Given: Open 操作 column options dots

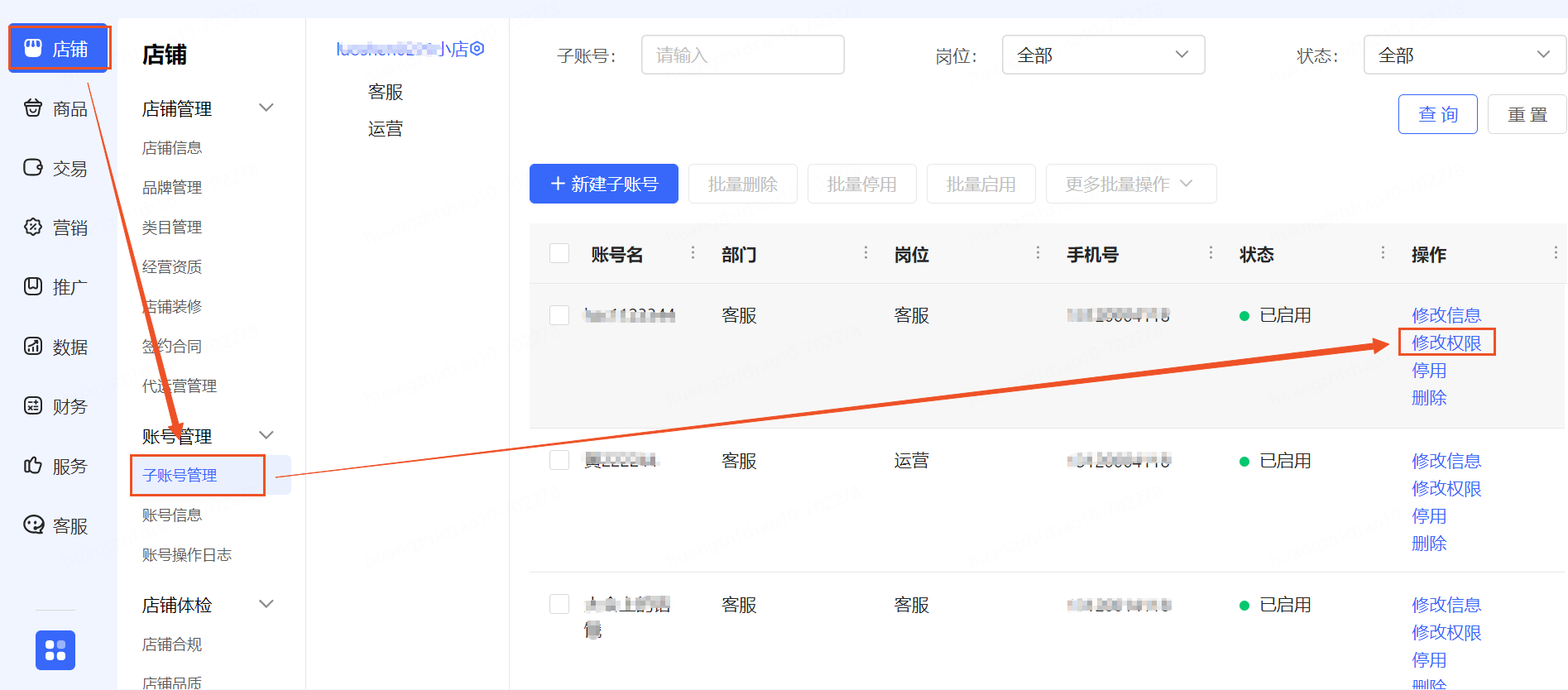Looking at the screenshot, I should [1556, 252].
